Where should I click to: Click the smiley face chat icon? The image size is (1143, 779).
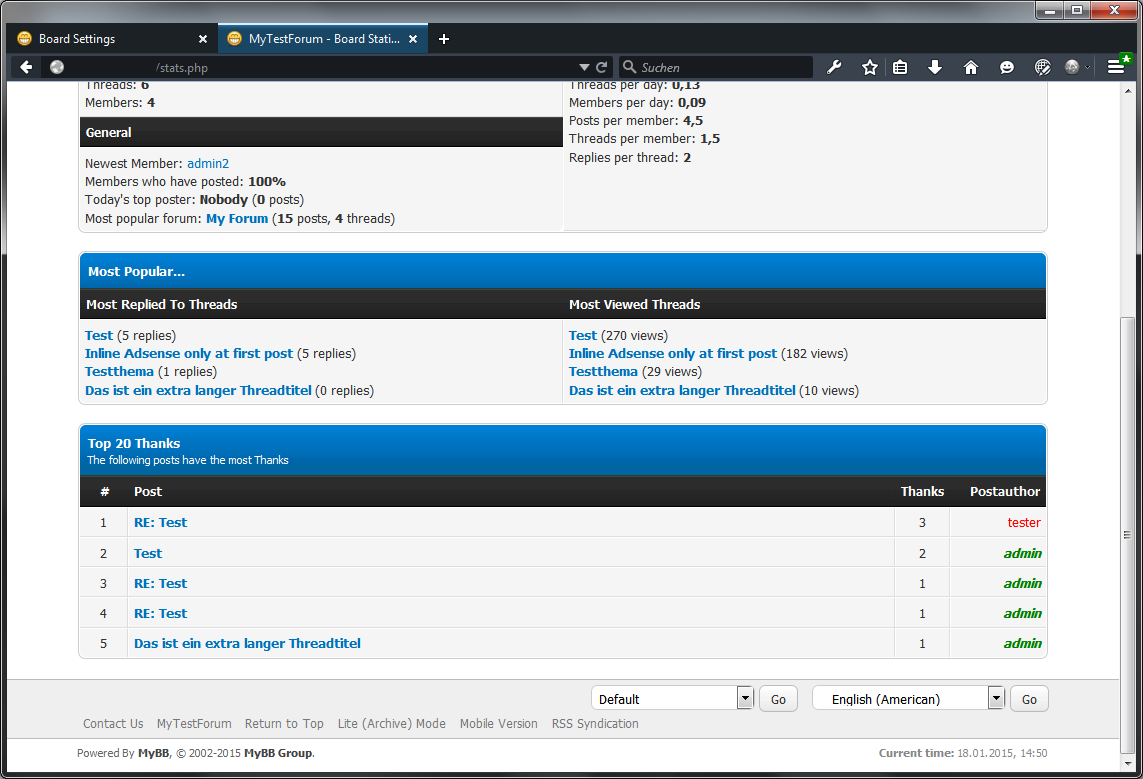pyautogui.click(x=1006, y=67)
